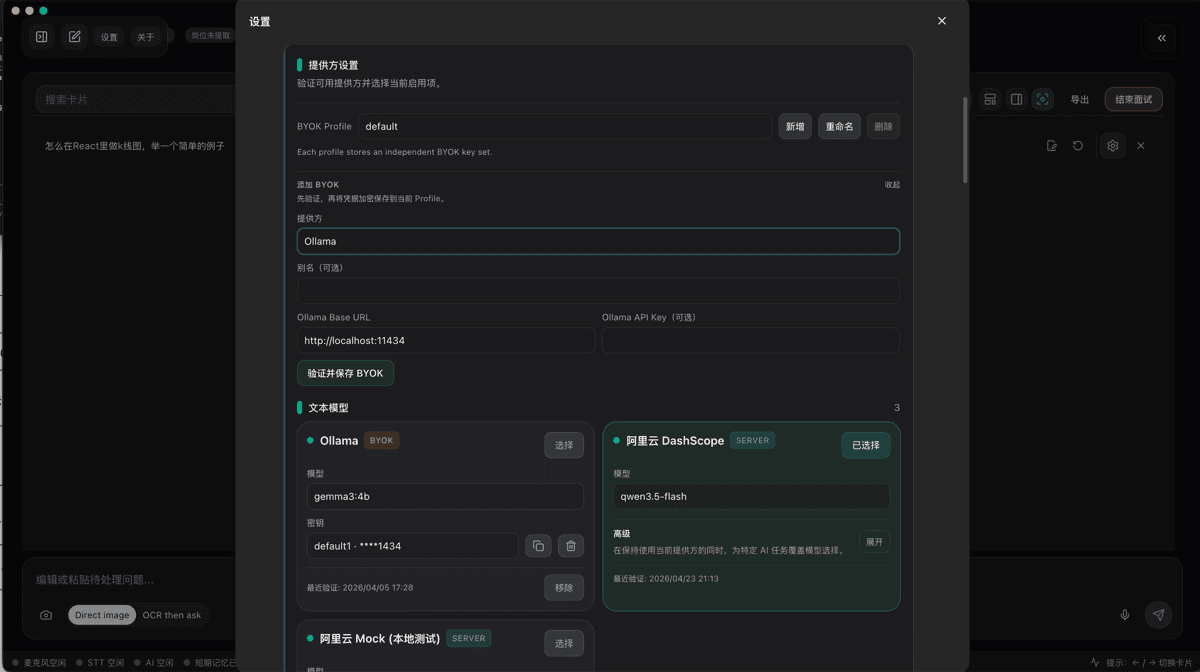
Task: Expand 高级 options with 展开 button
Action: (874, 541)
